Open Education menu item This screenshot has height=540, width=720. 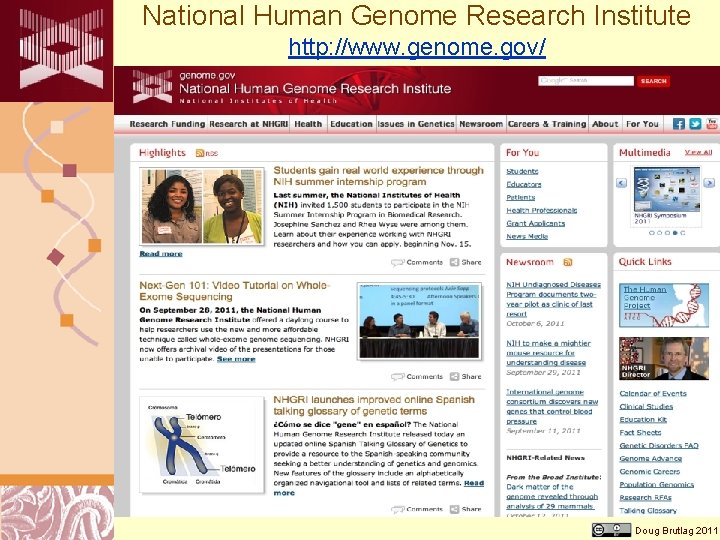(351, 124)
